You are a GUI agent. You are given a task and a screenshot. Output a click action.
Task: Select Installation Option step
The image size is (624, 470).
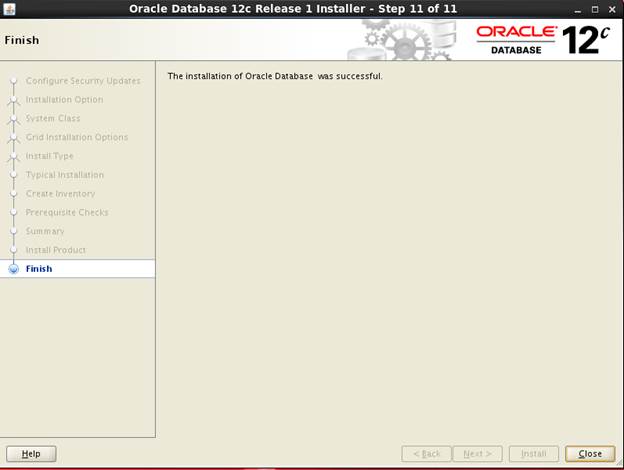(x=64, y=99)
